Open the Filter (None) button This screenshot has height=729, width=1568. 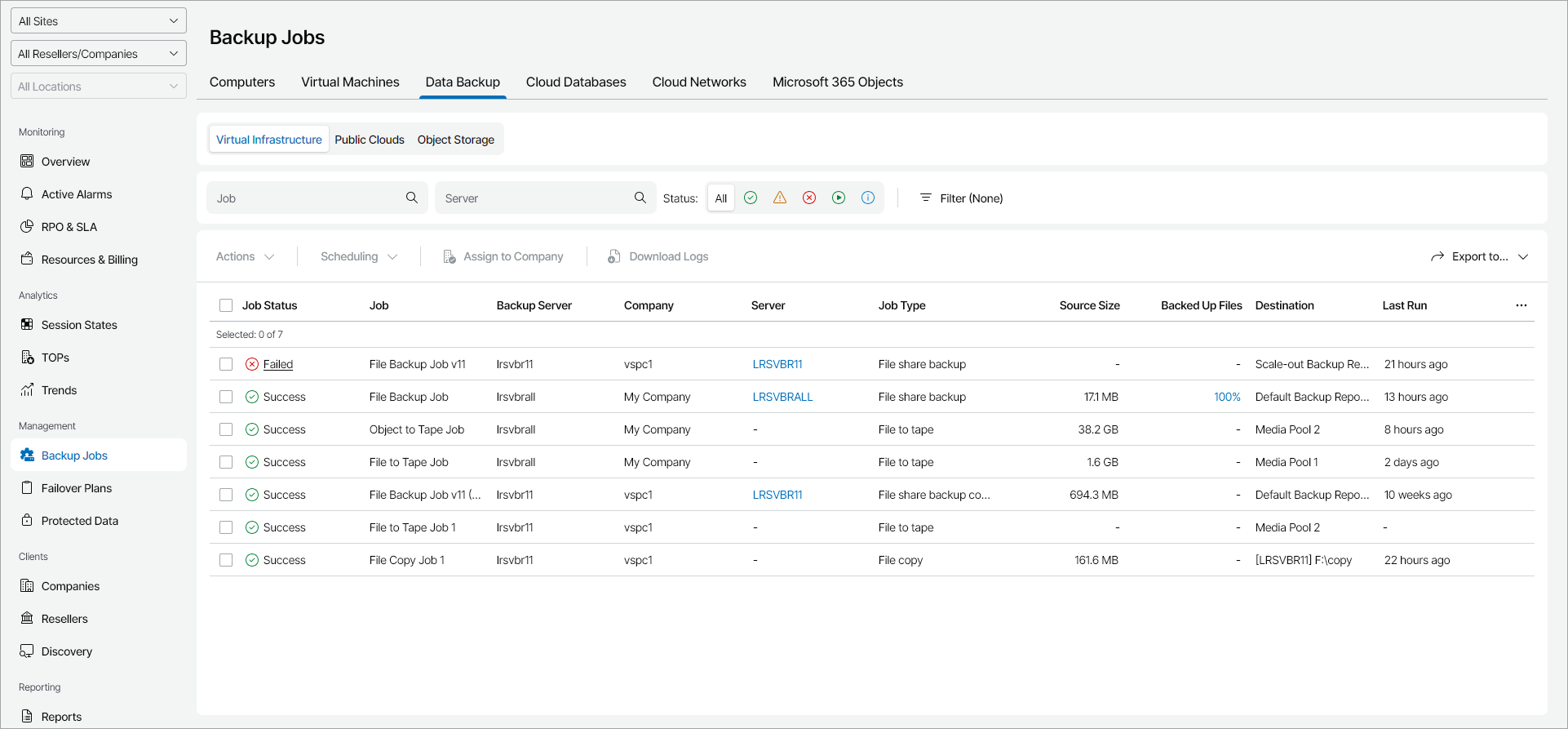click(x=961, y=198)
